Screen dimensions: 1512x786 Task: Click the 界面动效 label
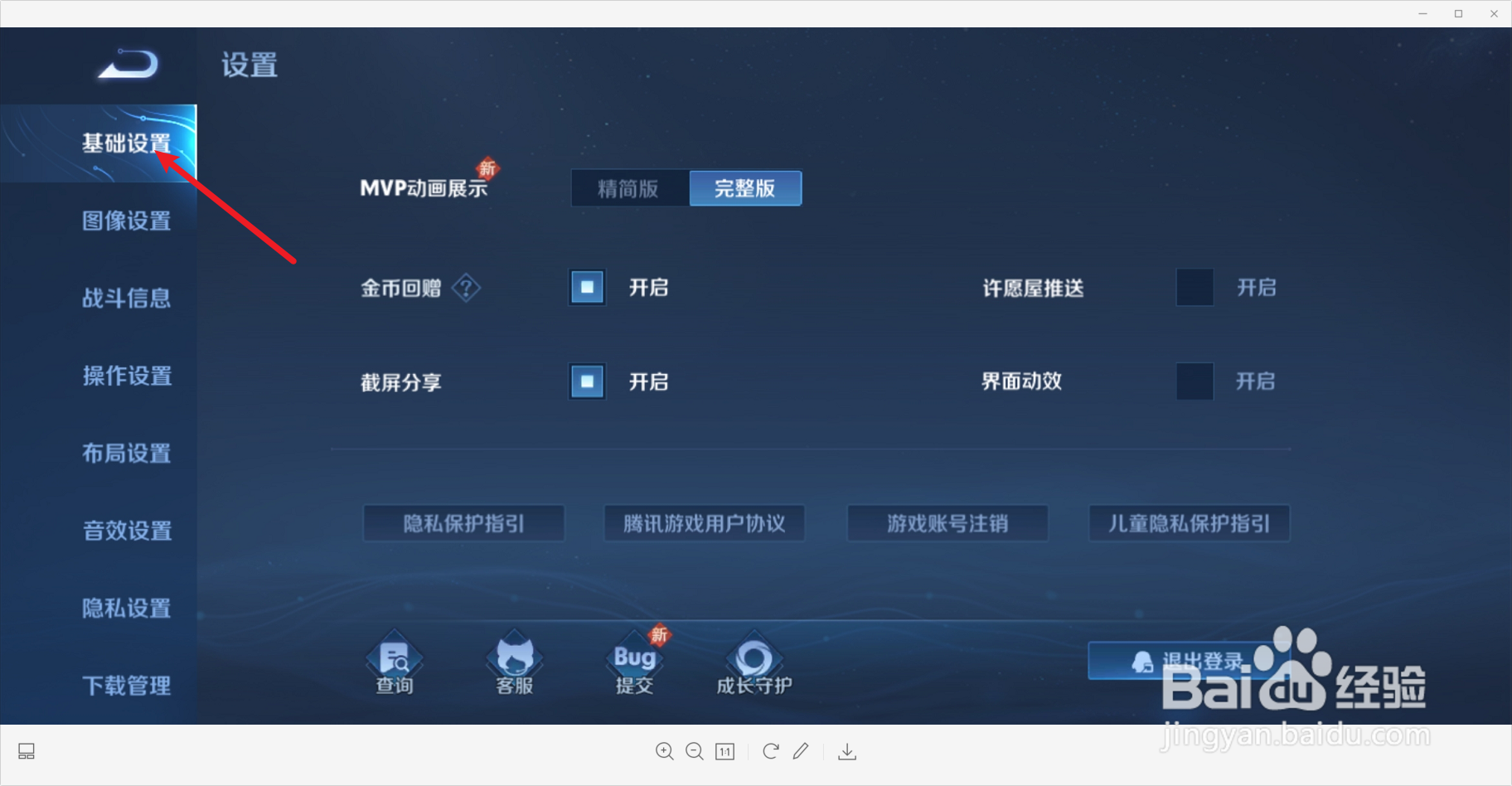[x=1021, y=381]
